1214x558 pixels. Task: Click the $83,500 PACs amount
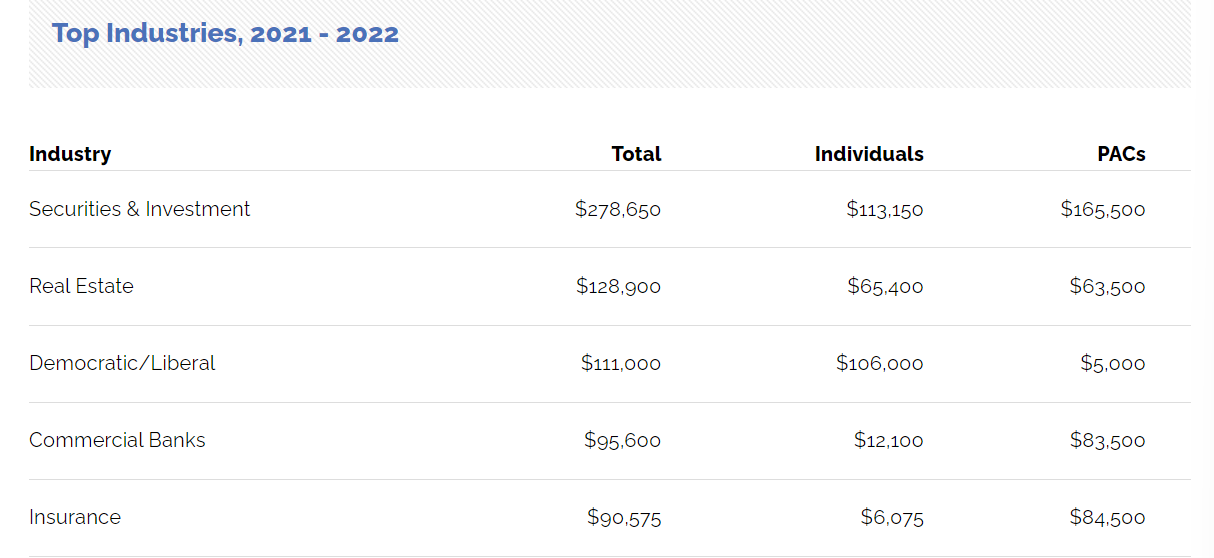[x=1106, y=440]
